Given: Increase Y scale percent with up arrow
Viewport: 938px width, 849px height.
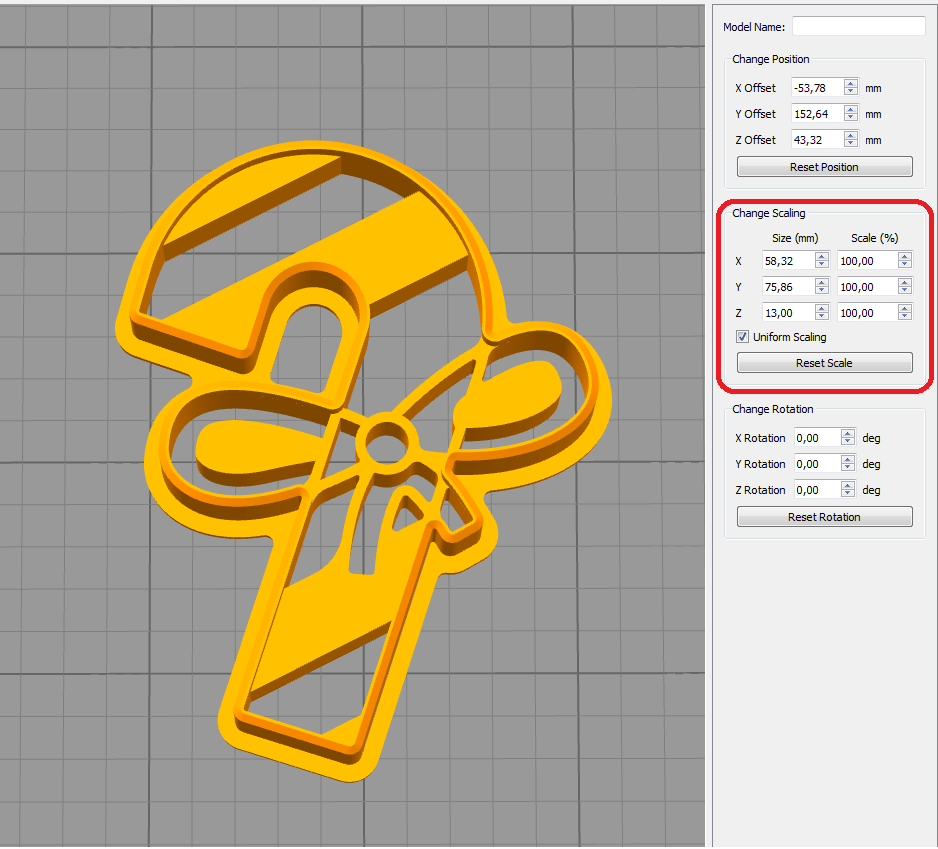Looking at the screenshot, I should (905, 282).
